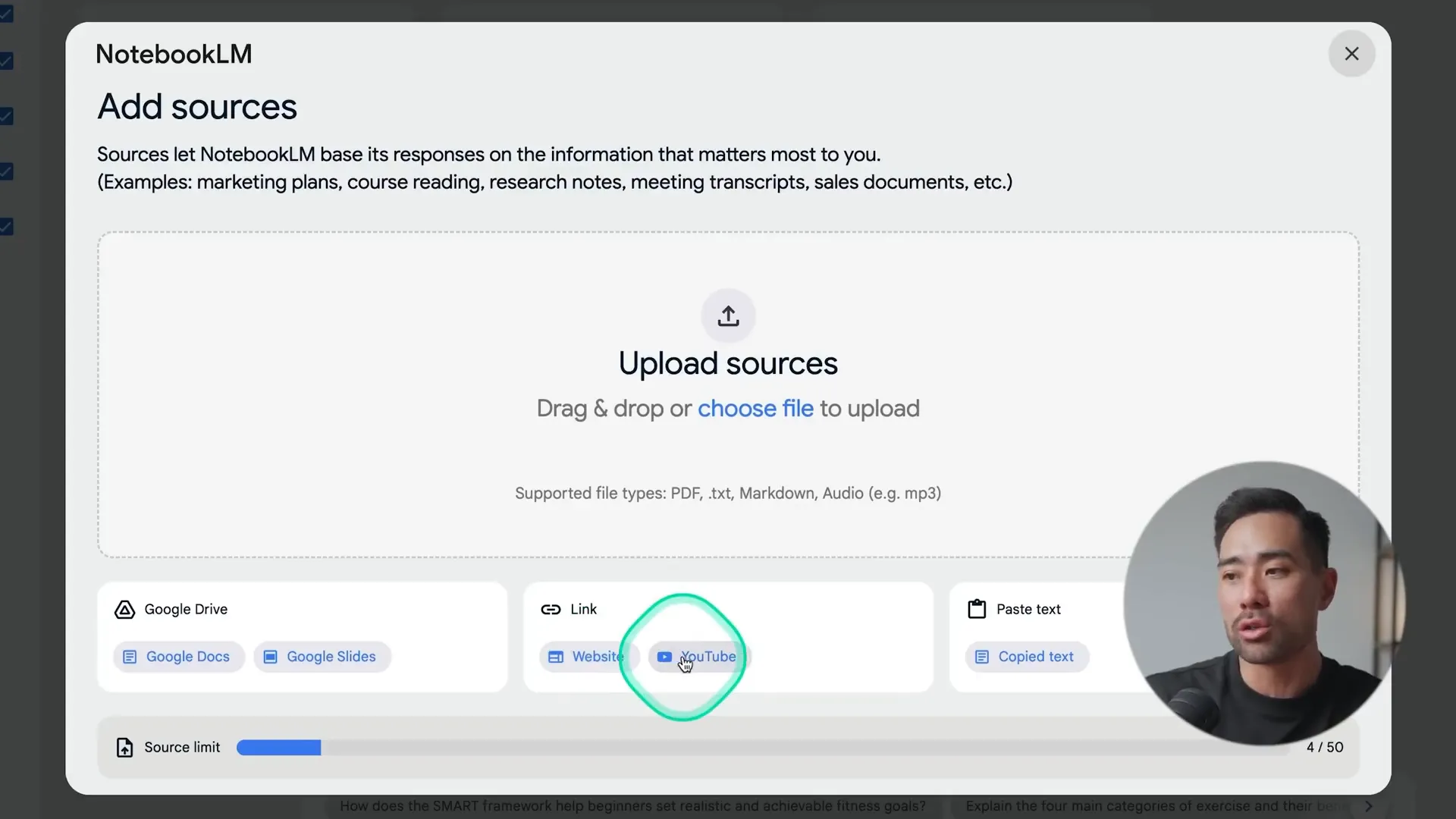Screen dimensions: 1456x819
Task: Open the choose file link
Action: [x=755, y=409]
